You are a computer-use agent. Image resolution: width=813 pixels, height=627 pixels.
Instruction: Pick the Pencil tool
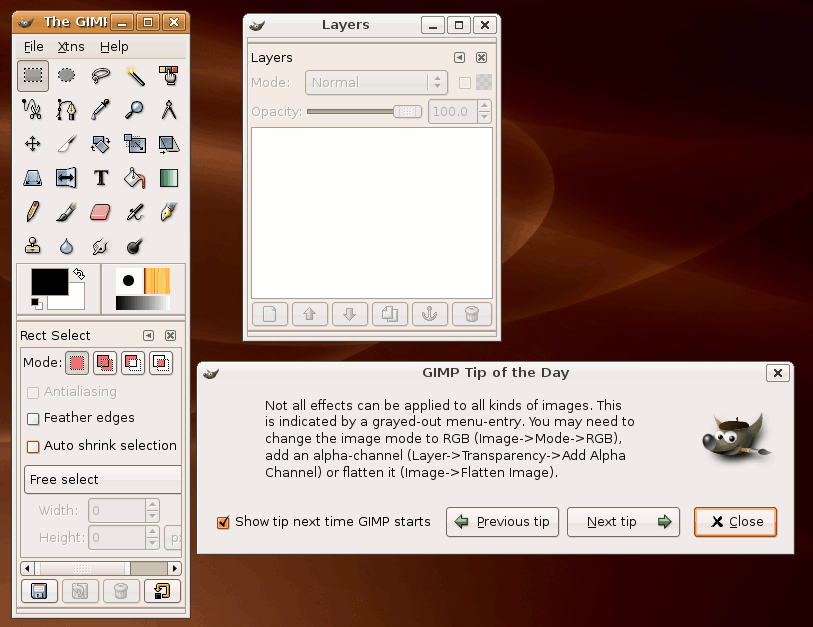[x=32, y=212]
